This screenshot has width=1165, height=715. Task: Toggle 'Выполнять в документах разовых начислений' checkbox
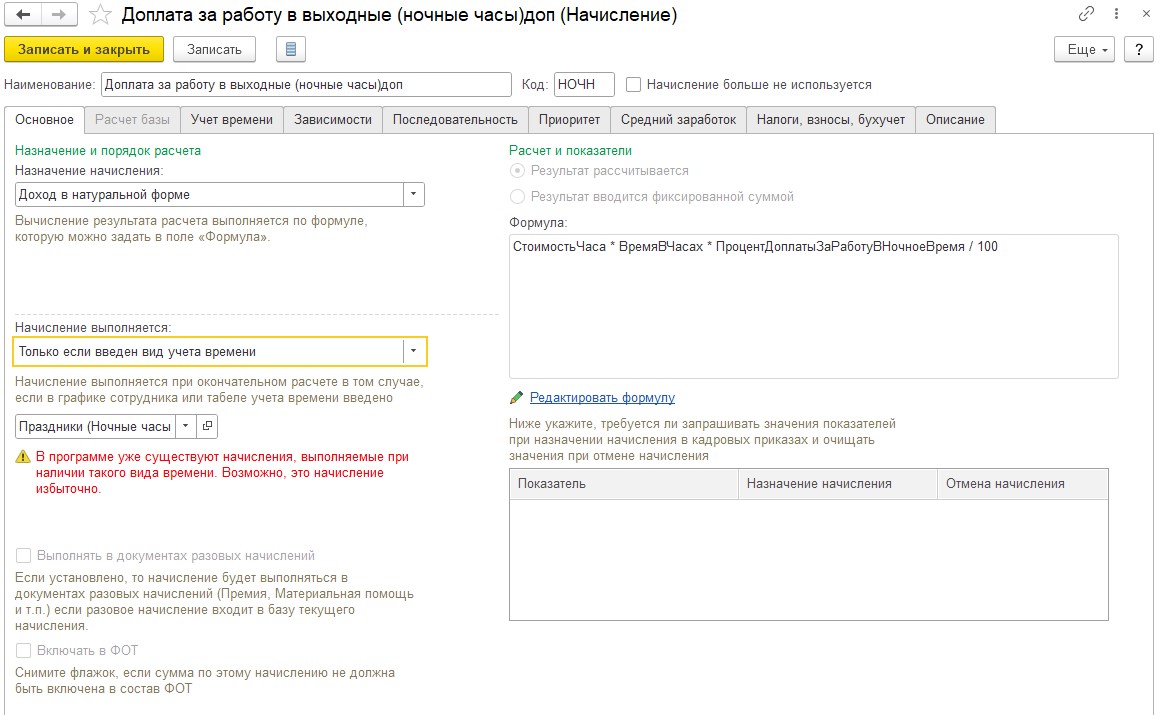pos(24,555)
